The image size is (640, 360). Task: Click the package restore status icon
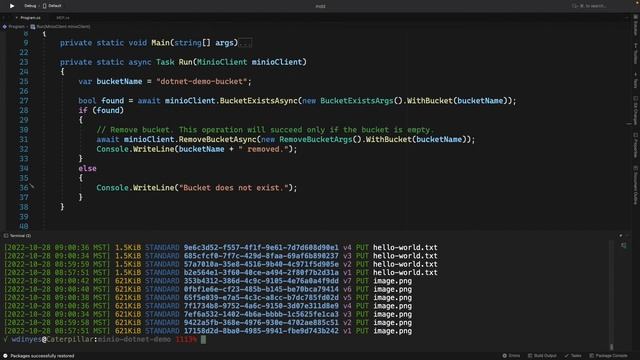[5, 356]
